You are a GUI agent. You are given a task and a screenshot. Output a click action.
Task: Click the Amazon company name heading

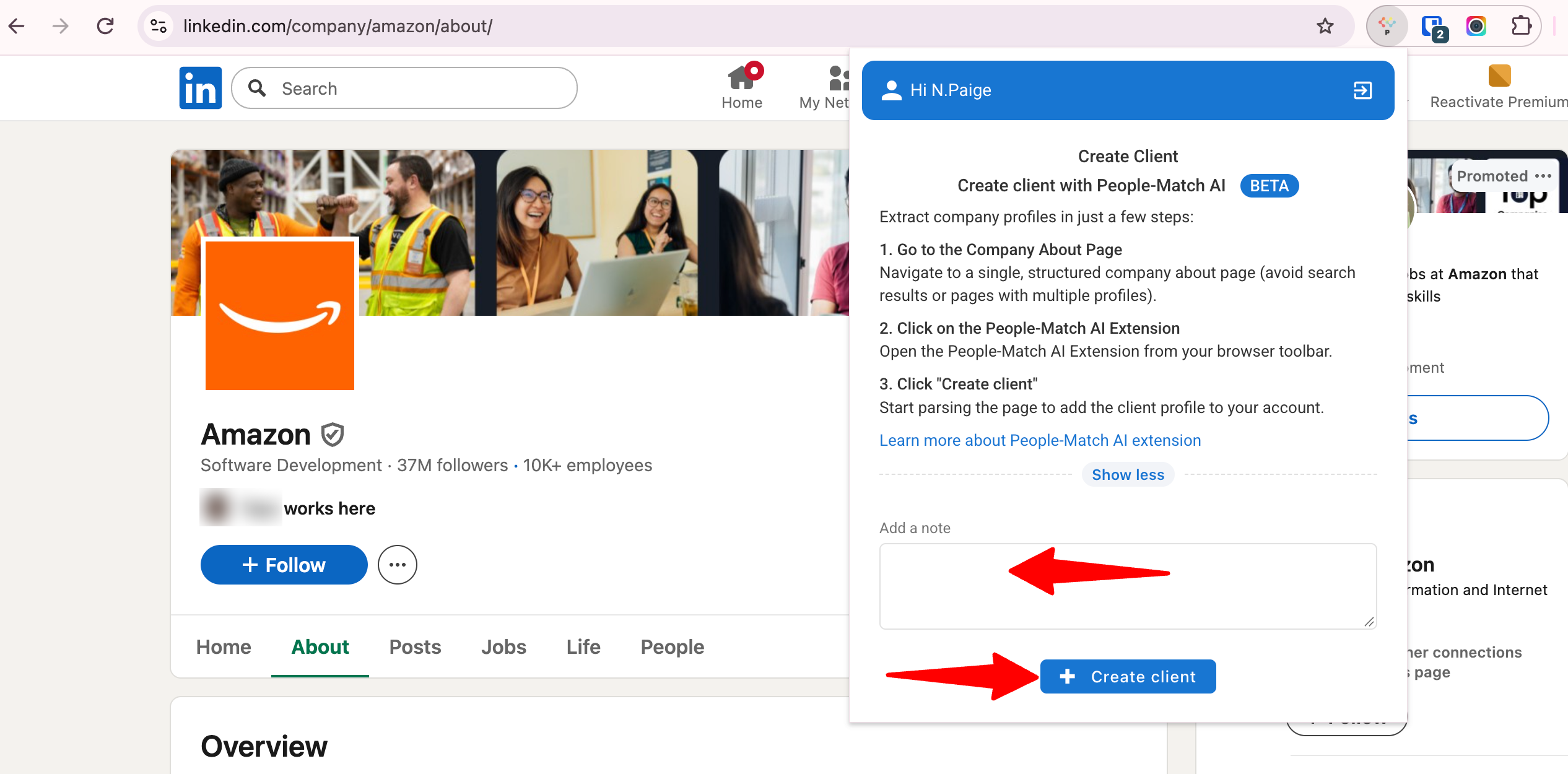click(256, 435)
